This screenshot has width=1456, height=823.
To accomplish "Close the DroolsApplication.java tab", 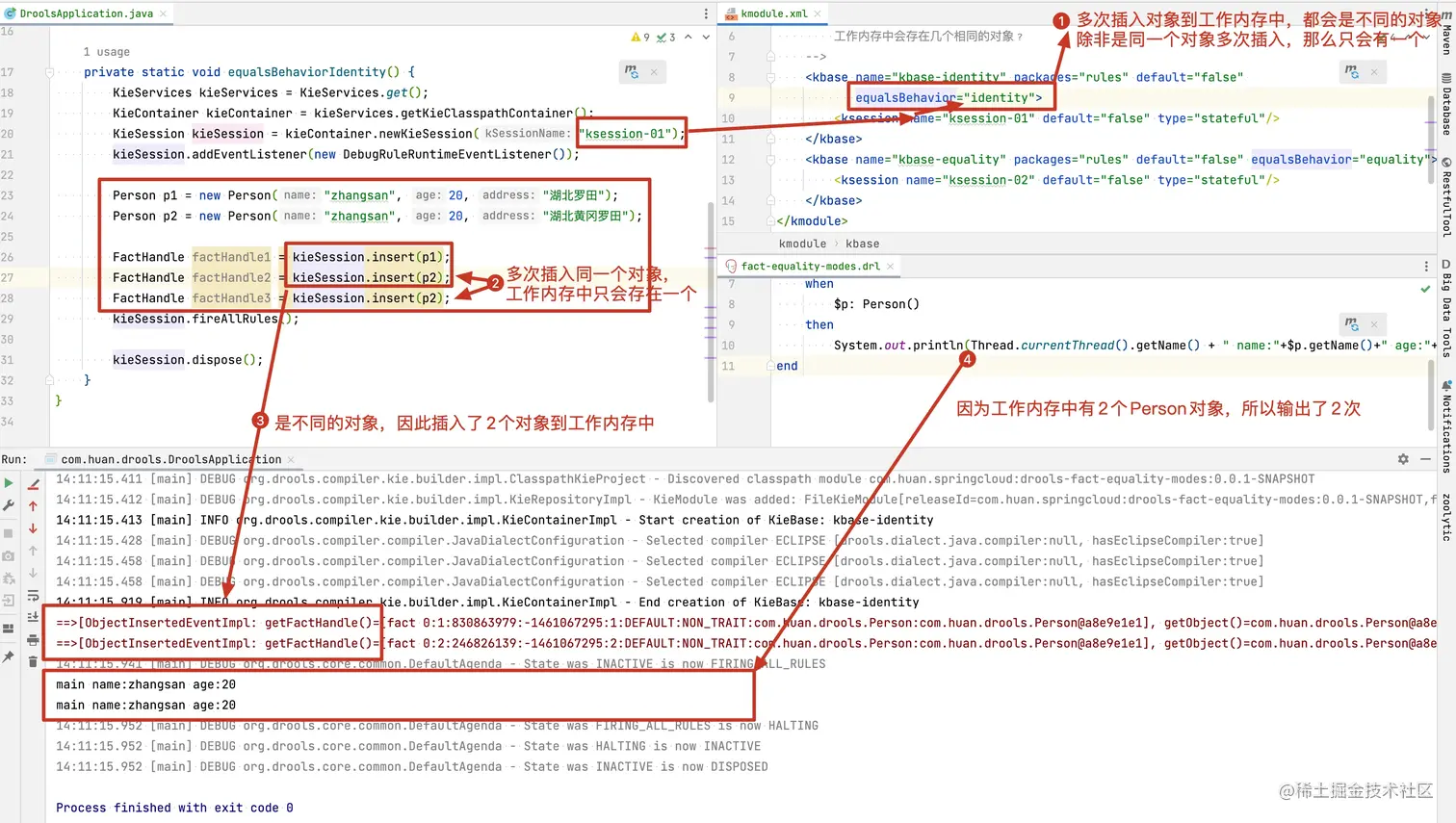I will pyautogui.click(x=163, y=13).
